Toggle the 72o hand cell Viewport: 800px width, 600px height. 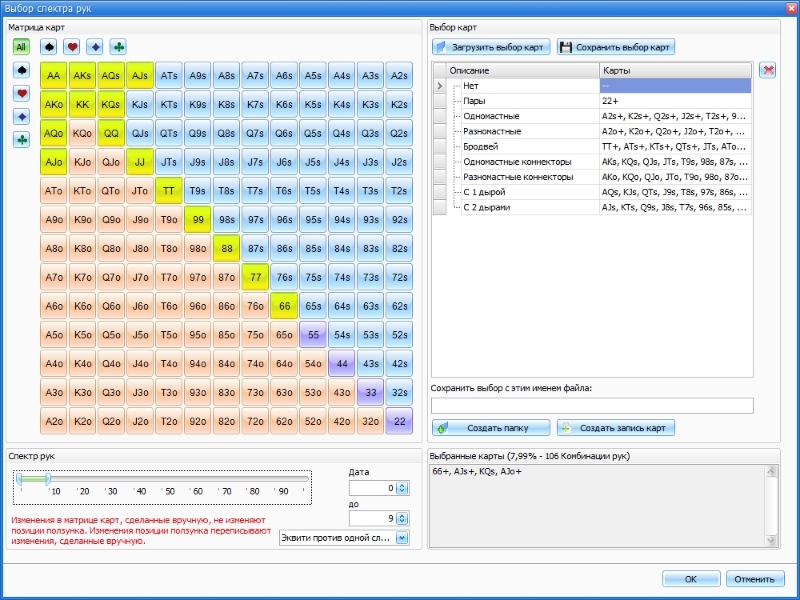click(x=255, y=421)
